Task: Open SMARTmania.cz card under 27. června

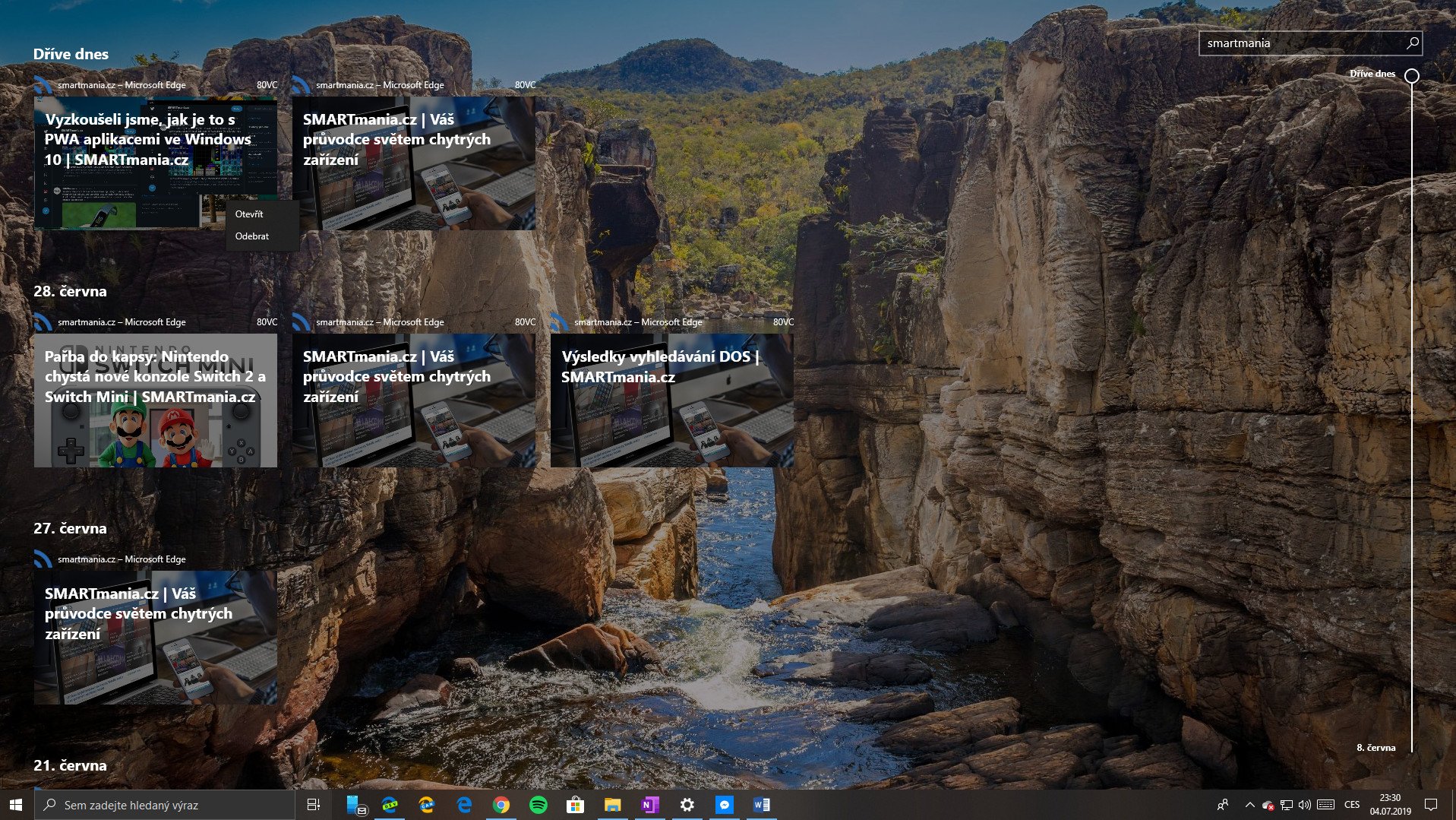Action: coord(156,637)
